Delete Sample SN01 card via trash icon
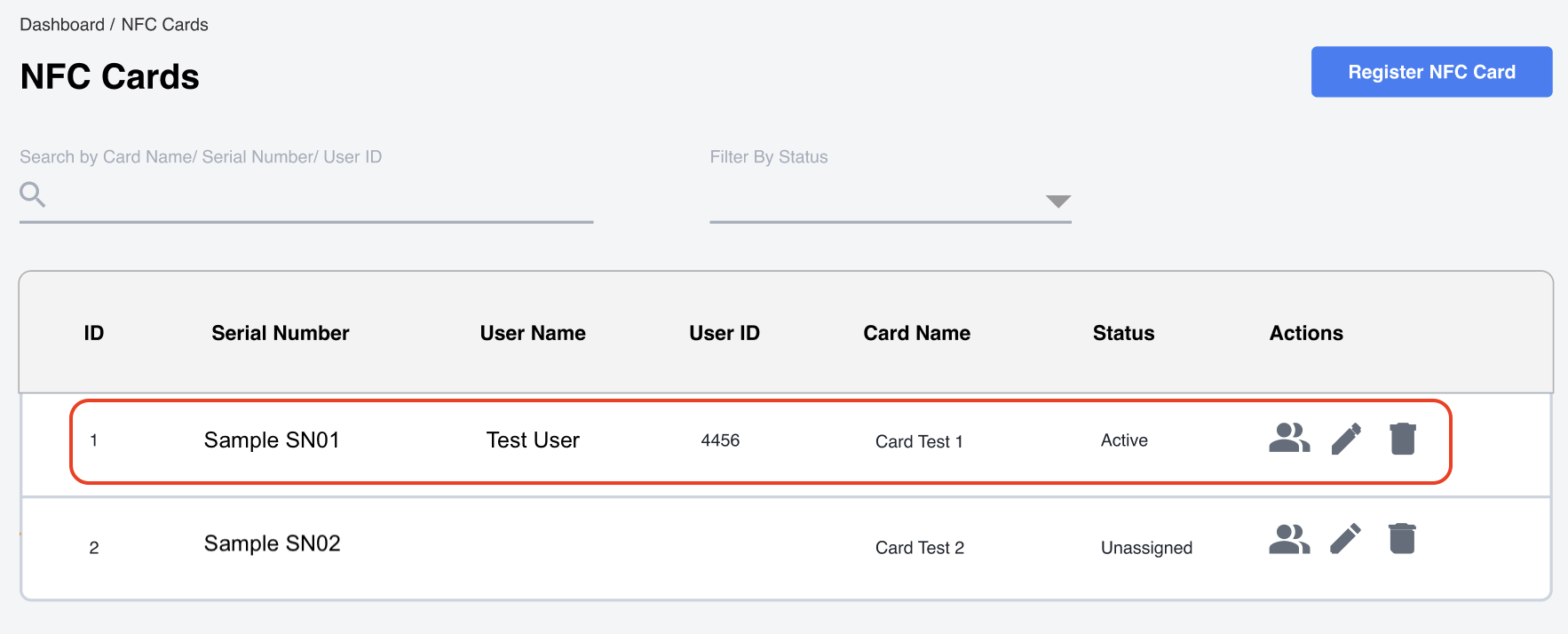Screen dimensions: 1568x634 coord(1403,439)
